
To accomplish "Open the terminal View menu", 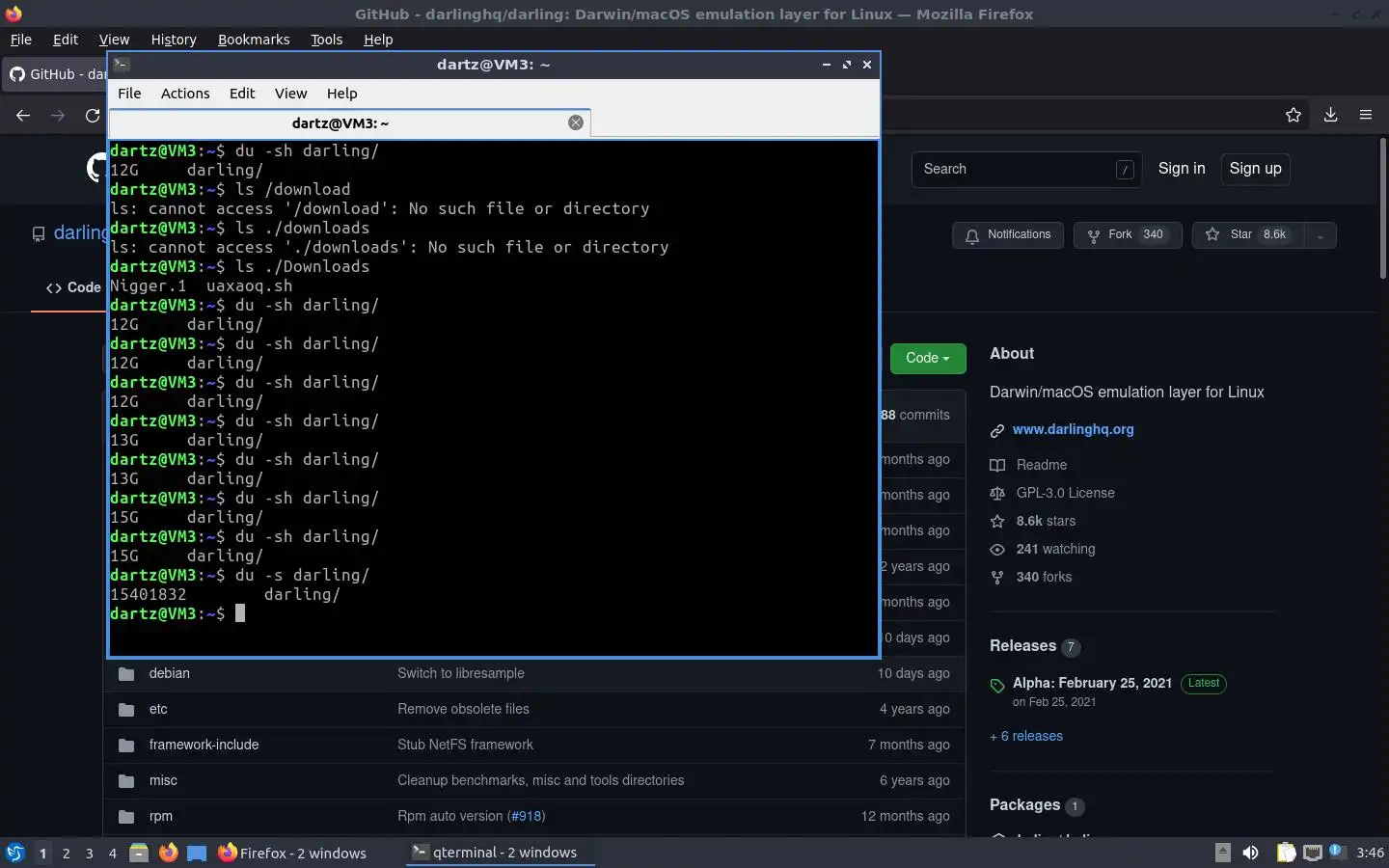I will [x=290, y=94].
